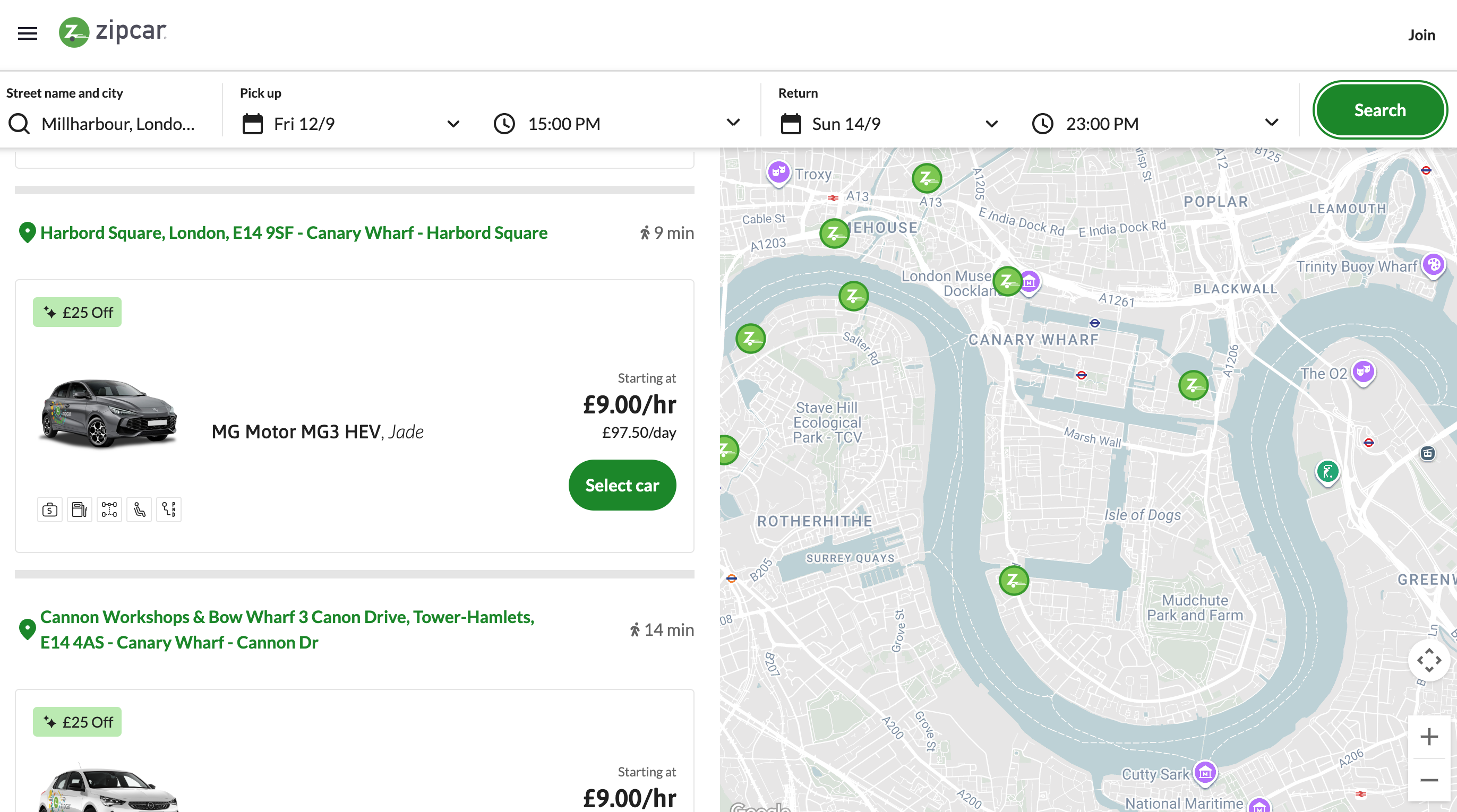Expand the Fri 12/9 pick up date dropdown
Screen dimensions: 1457x812
pos(453,124)
